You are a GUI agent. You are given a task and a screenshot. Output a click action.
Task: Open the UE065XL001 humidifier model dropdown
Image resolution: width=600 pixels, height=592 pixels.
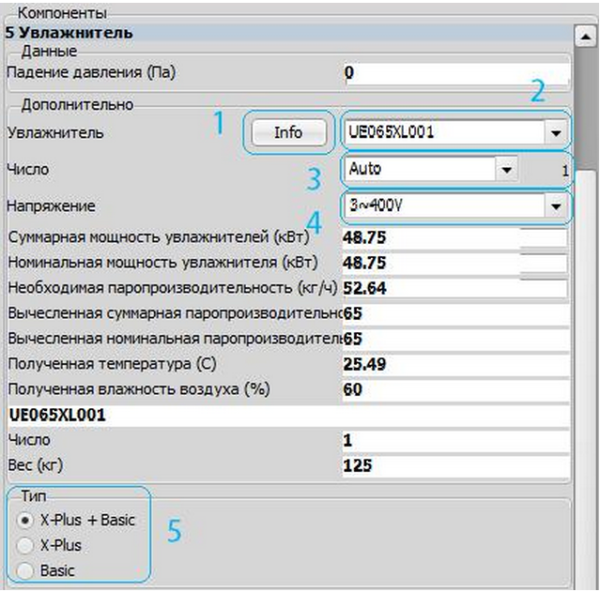[553, 132]
